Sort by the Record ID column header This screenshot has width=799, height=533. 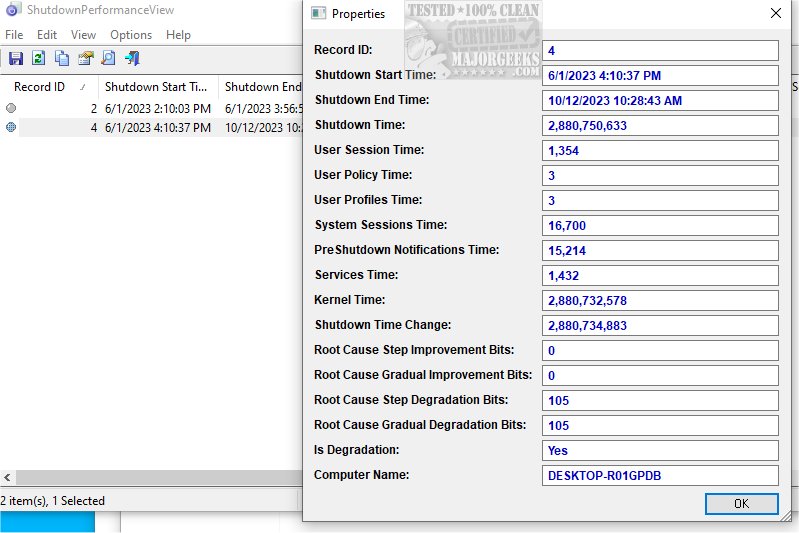49,87
